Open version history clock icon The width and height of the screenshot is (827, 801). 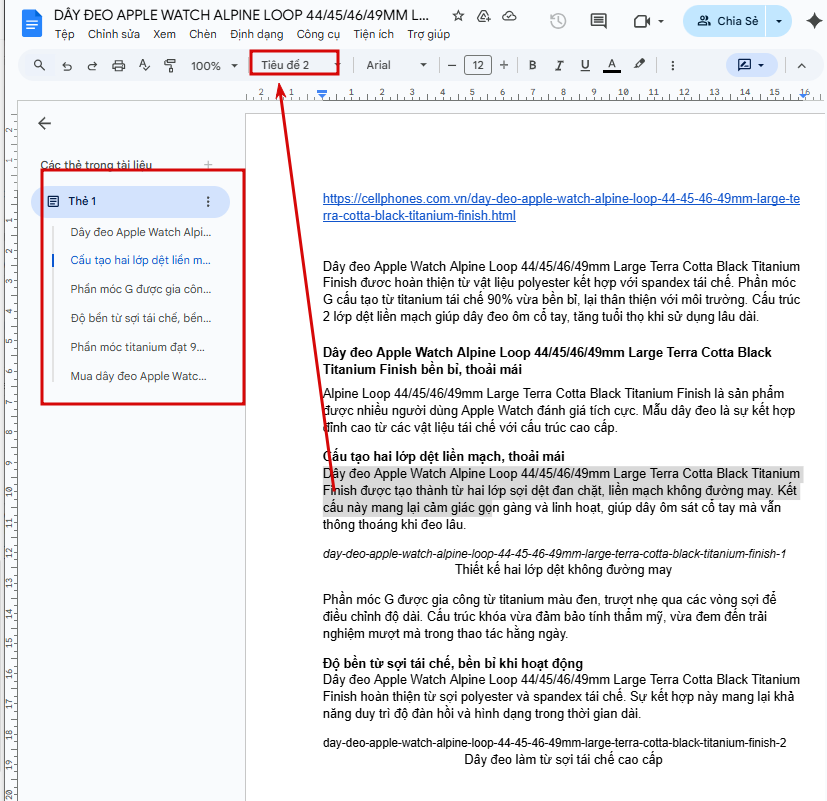[x=557, y=21]
